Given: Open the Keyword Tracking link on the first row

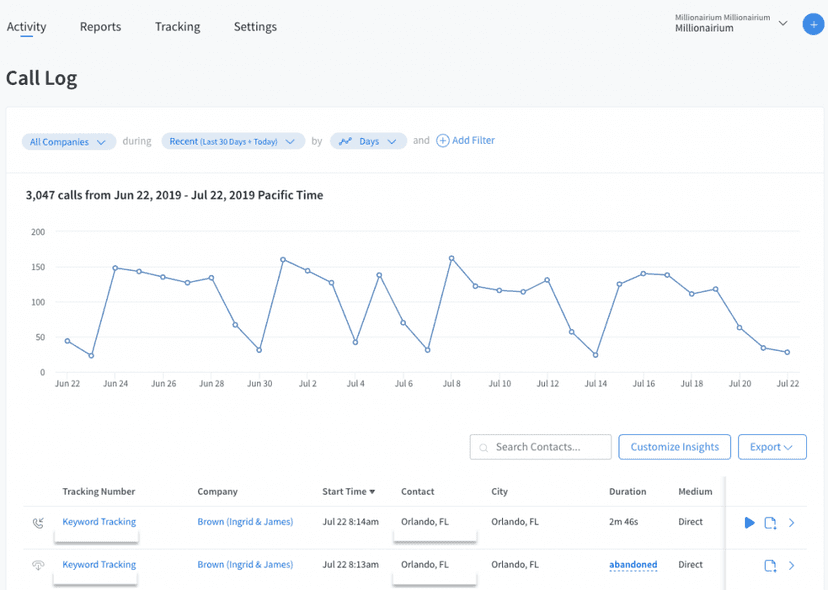Looking at the screenshot, I should tap(98, 522).
